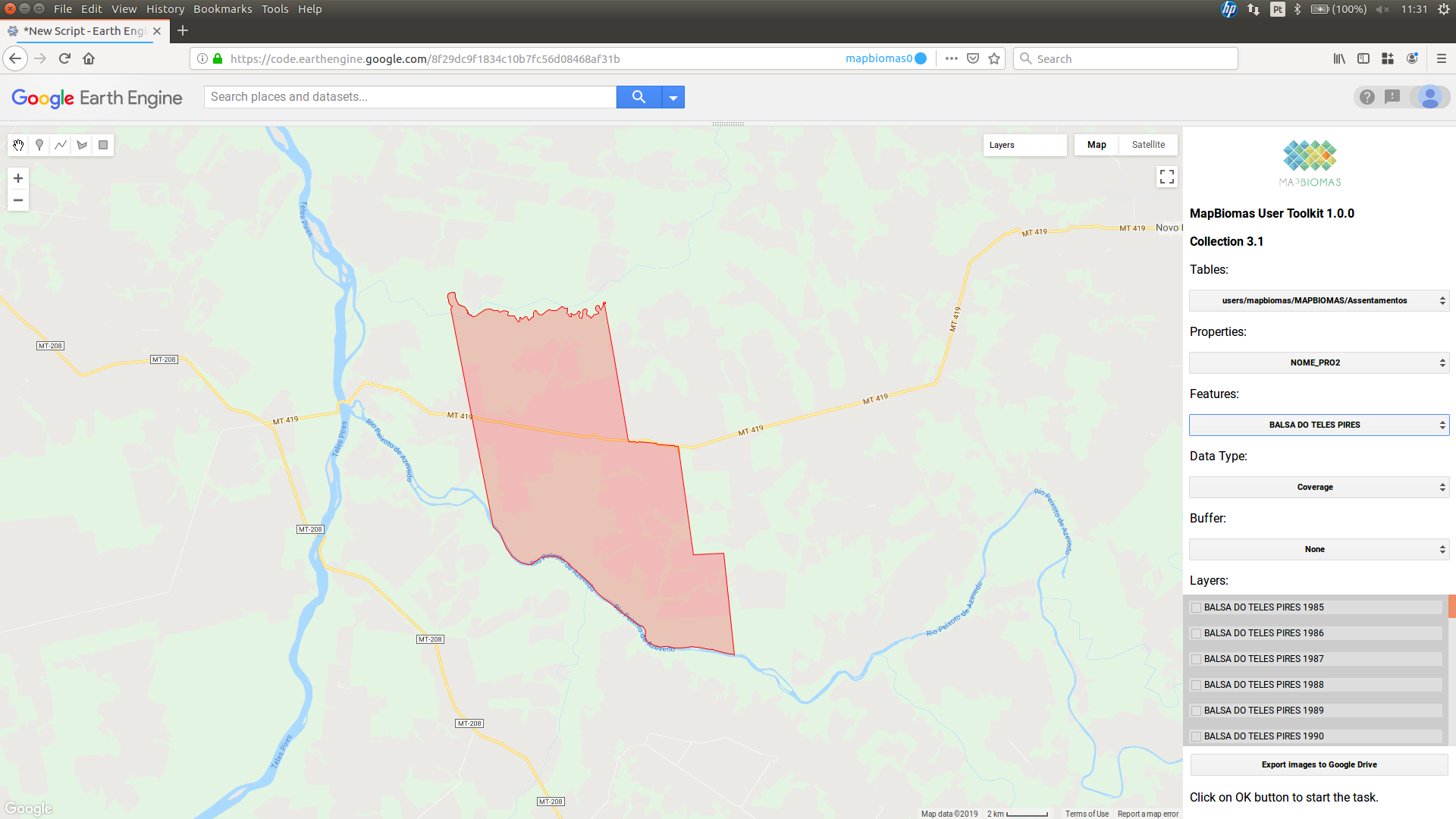Open the Earth Engine help icon
The height and width of the screenshot is (819, 1456).
click(1367, 97)
